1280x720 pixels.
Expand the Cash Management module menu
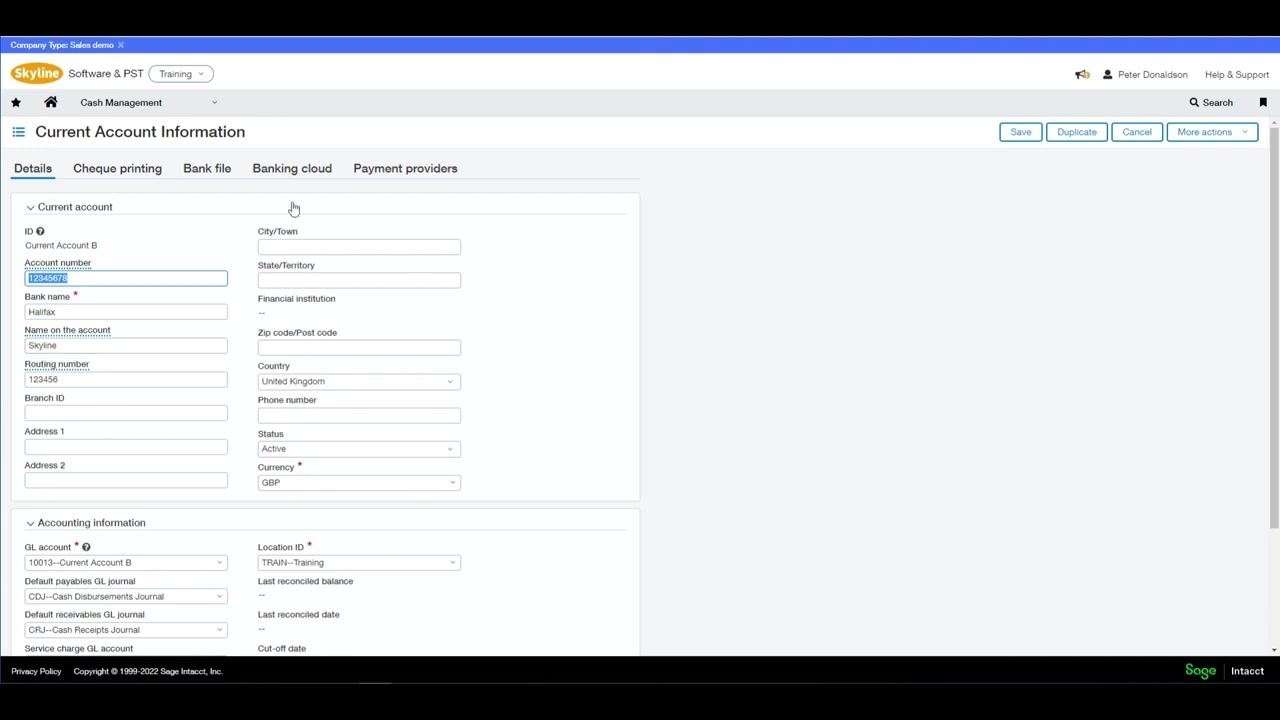(x=148, y=102)
